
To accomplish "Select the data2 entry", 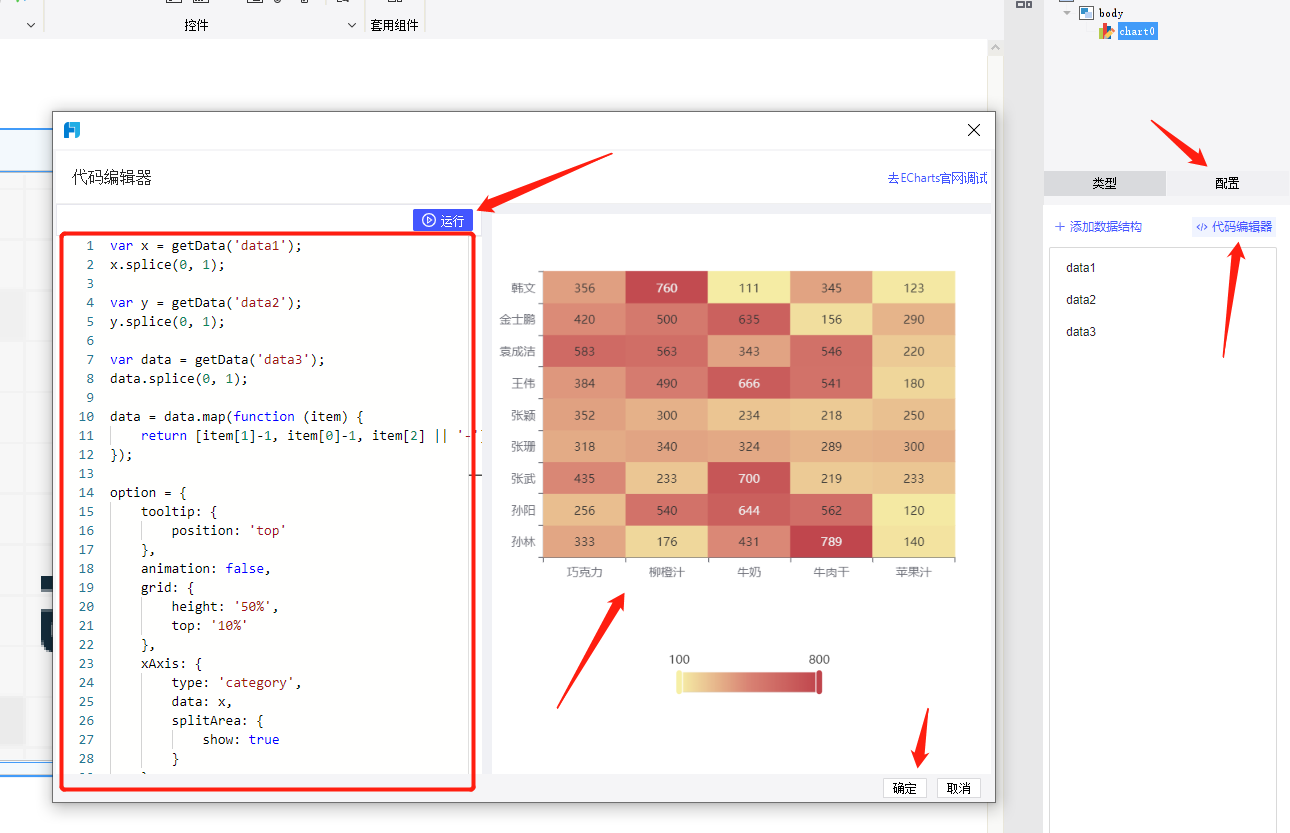I will [x=1081, y=300].
